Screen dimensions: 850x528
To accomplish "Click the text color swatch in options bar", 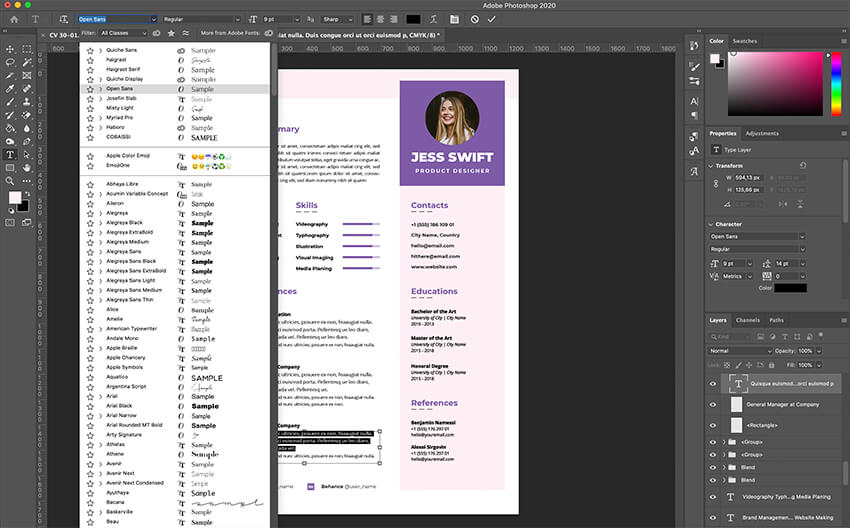I will [x=413, y=20].
